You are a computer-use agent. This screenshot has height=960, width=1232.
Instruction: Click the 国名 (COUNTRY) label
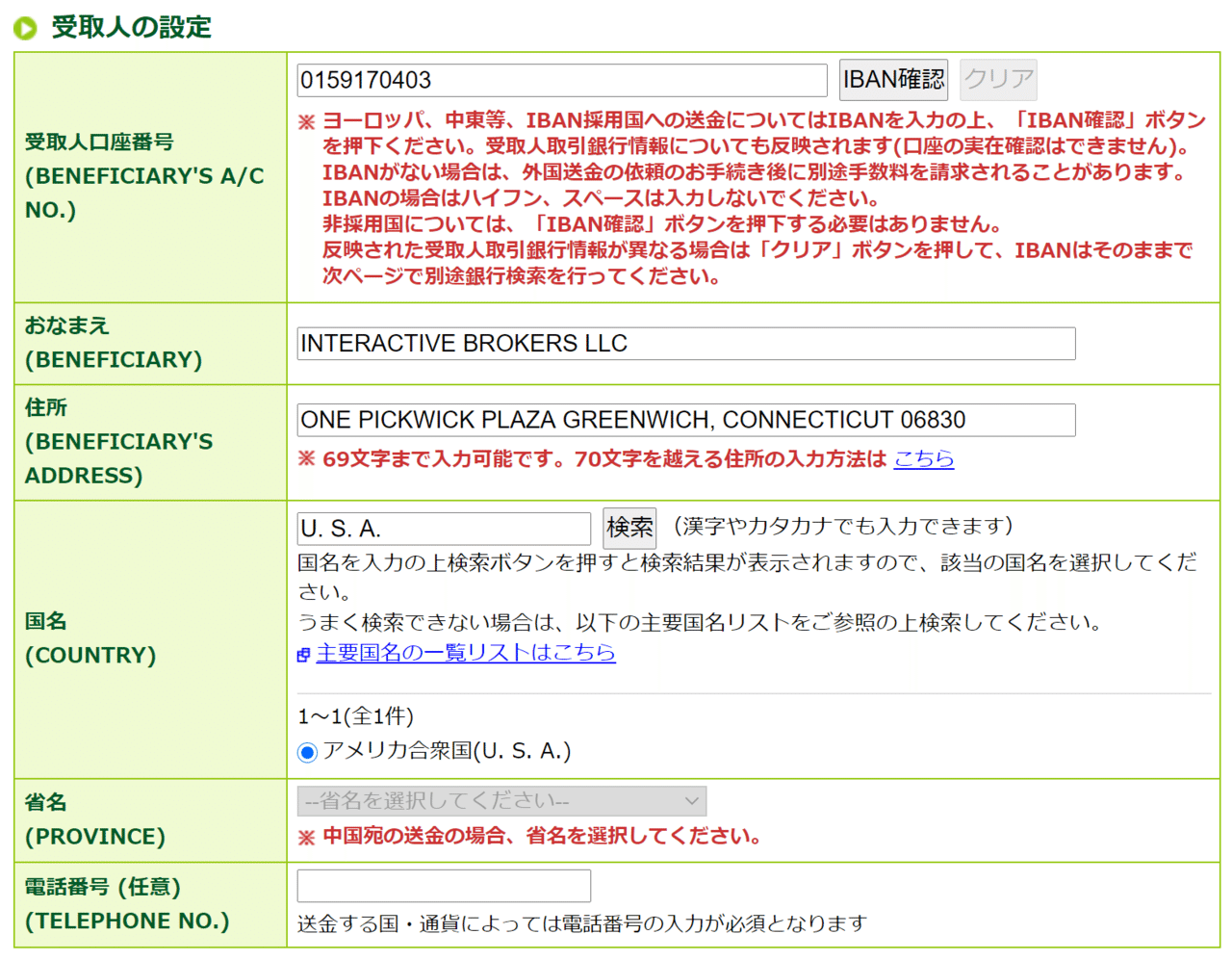click(90, 638)
